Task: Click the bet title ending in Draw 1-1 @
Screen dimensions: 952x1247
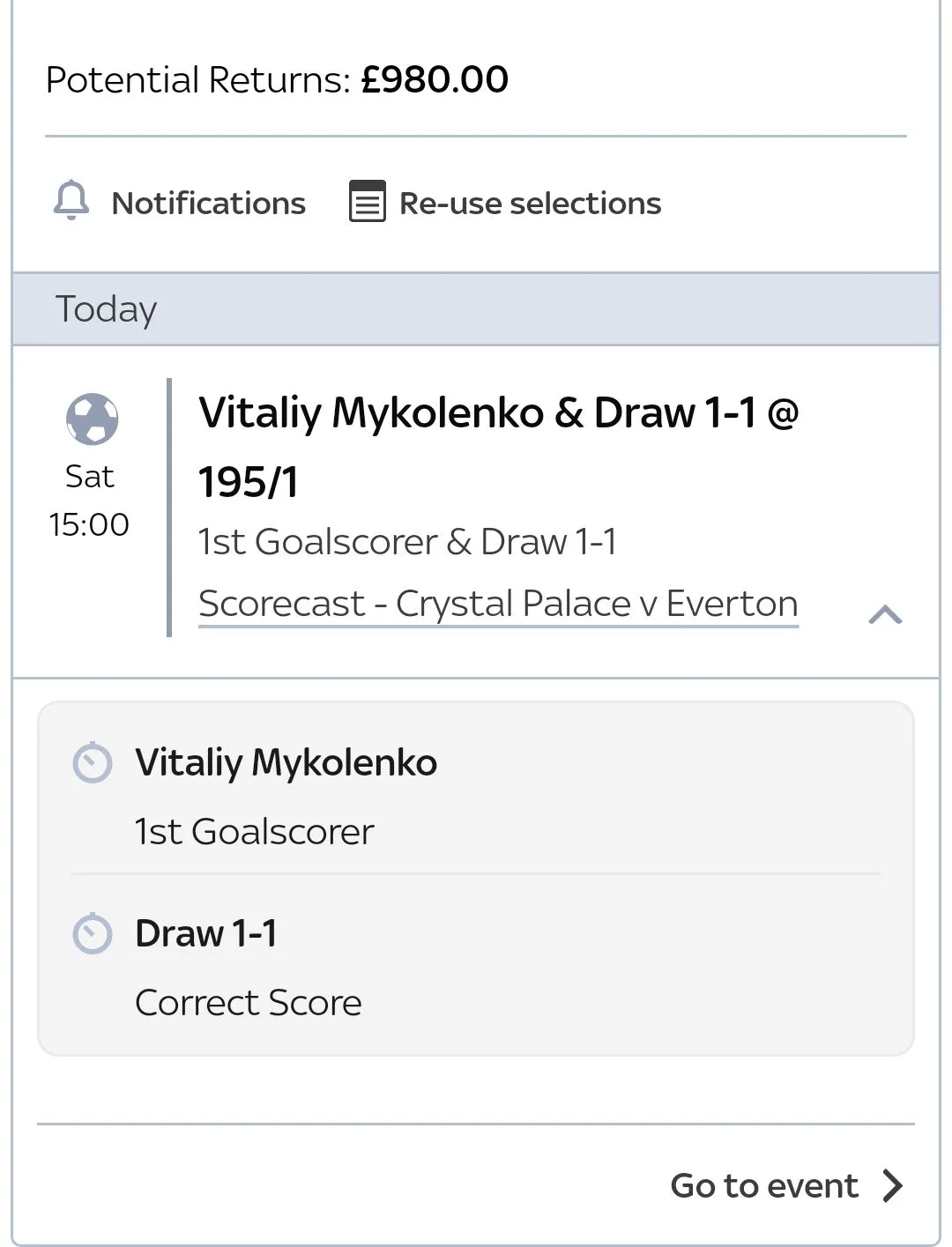Action: pyautogui.click(x=498, y=412)
